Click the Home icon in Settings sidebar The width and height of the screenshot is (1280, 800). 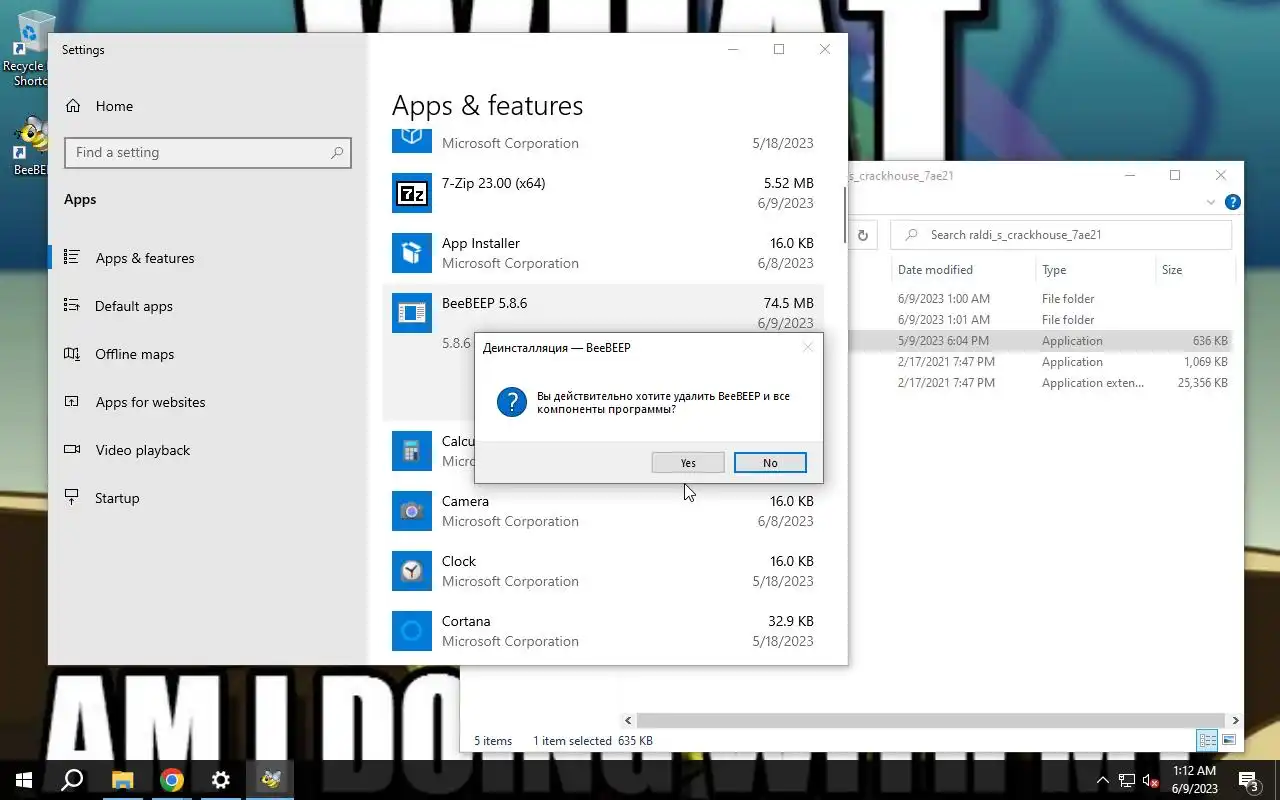(x=72, y=105)
